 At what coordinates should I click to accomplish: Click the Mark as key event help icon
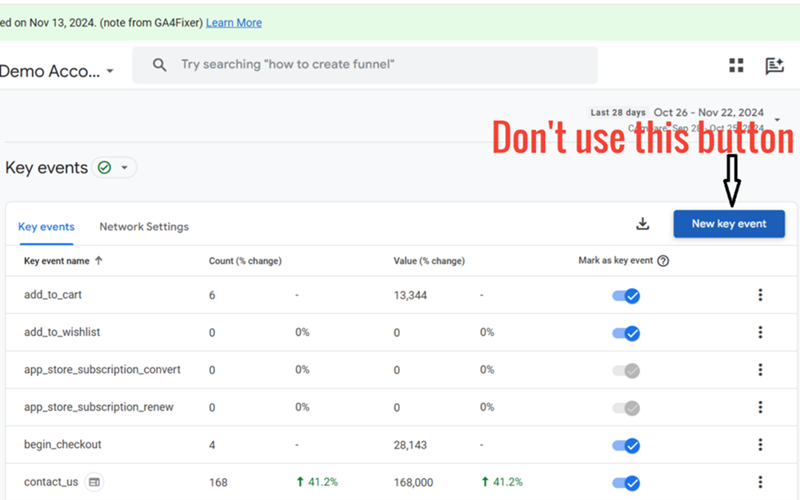663,261
